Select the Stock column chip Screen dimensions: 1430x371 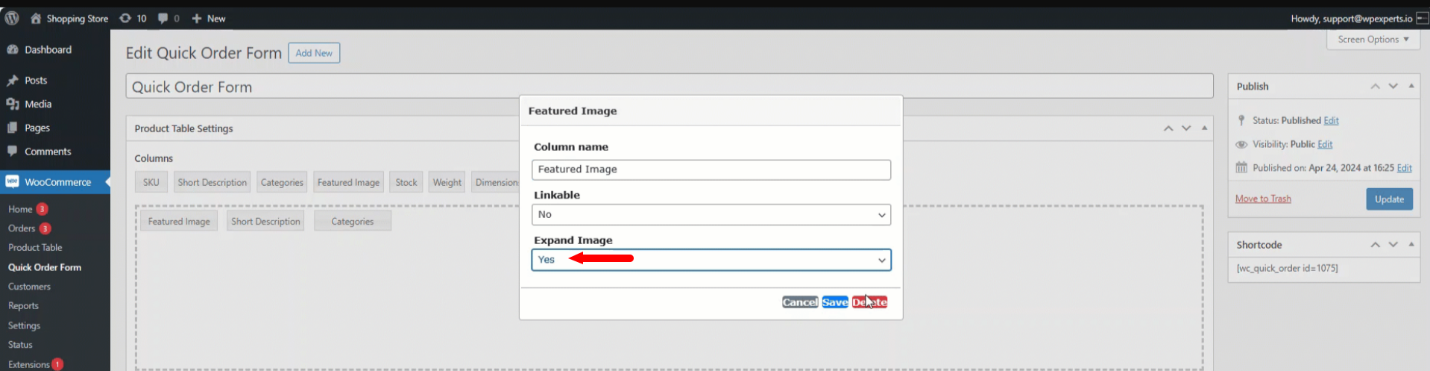pyautogui.click(x=406, y=182)
